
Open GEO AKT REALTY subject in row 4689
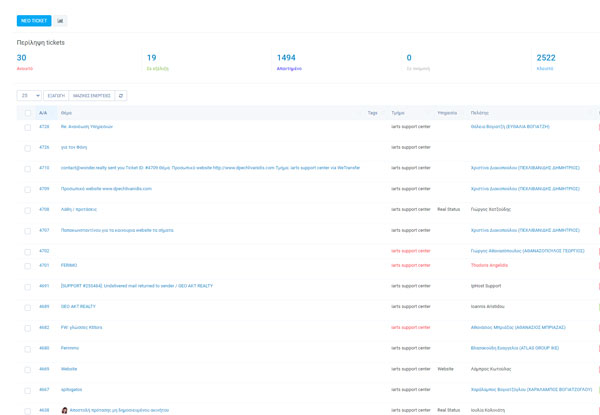coord(78,307)
